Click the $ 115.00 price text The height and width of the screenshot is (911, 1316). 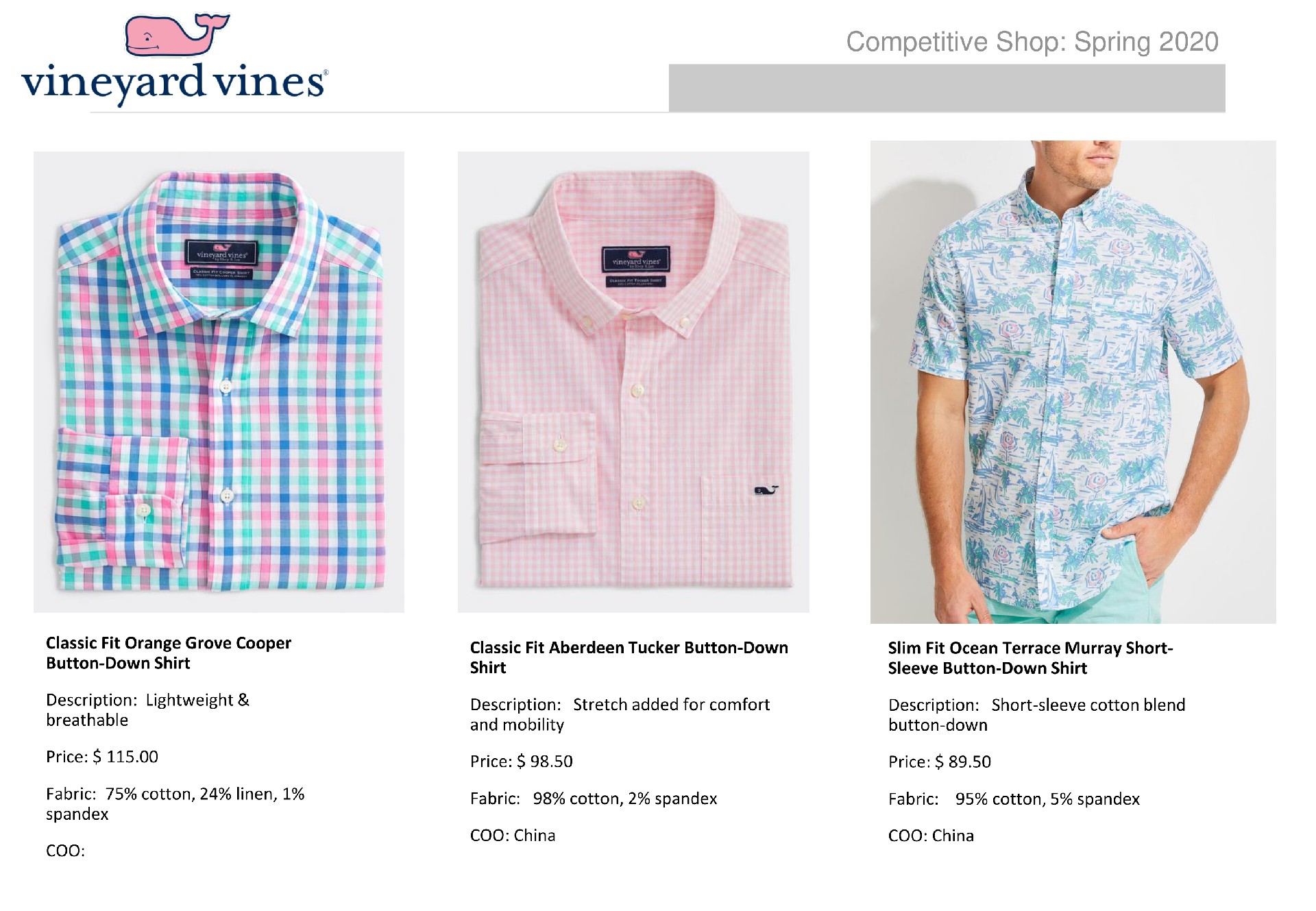[125, 757]
